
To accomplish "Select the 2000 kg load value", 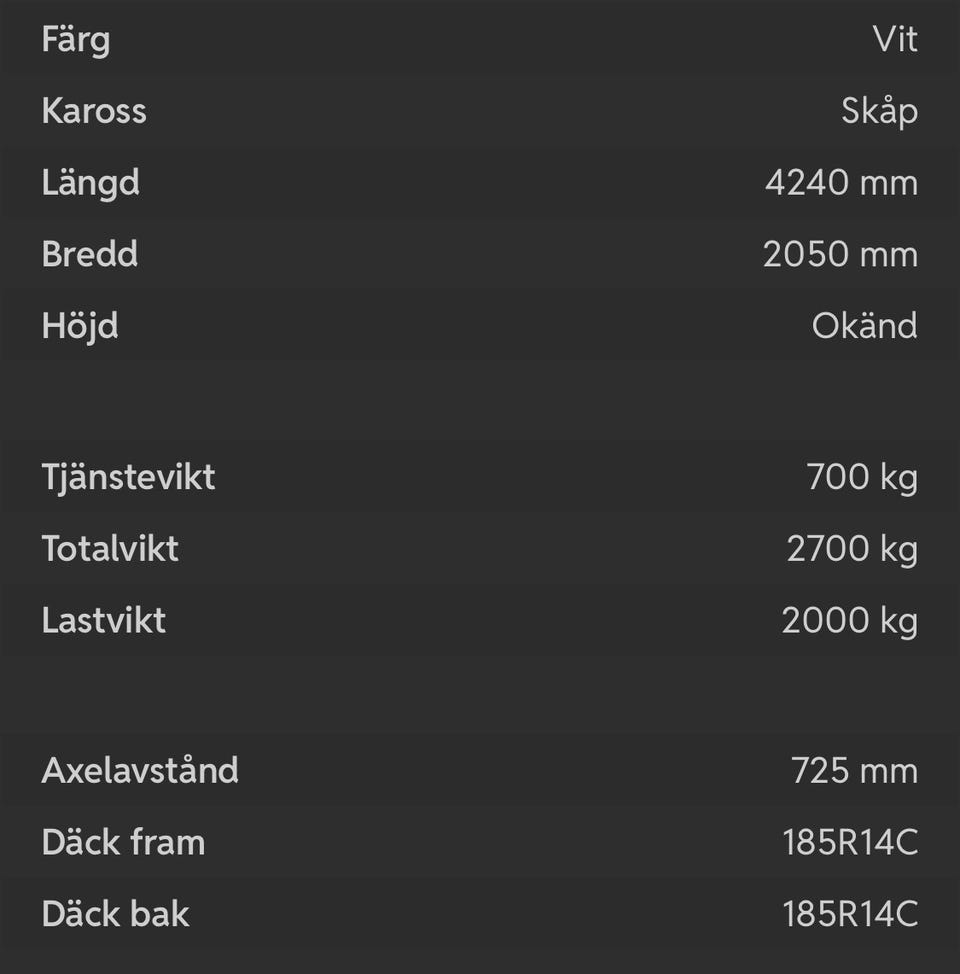I will pyautogui.click(x=849, y=621).
